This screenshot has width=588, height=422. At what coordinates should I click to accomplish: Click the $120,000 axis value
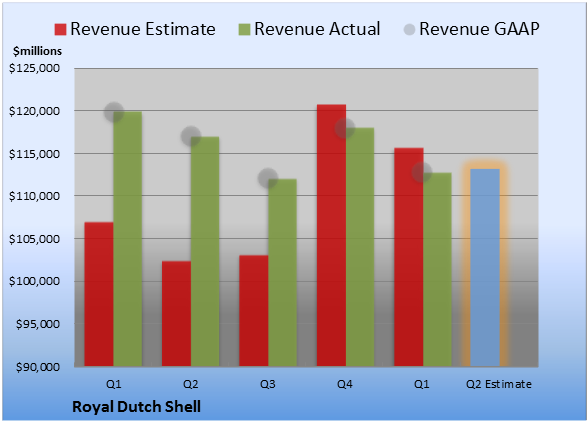(34, 111)
